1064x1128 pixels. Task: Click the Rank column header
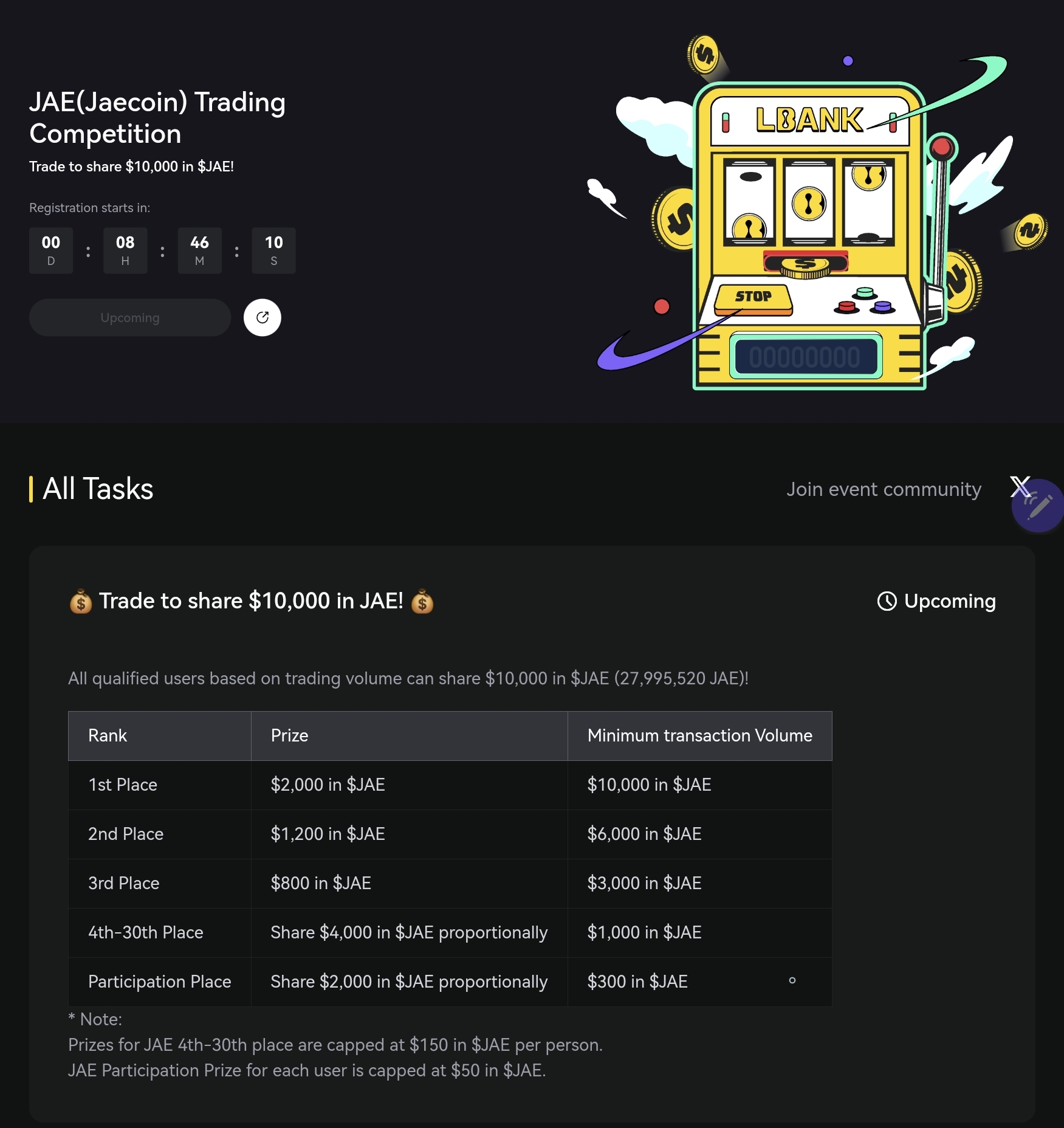(x=160, y=735)
